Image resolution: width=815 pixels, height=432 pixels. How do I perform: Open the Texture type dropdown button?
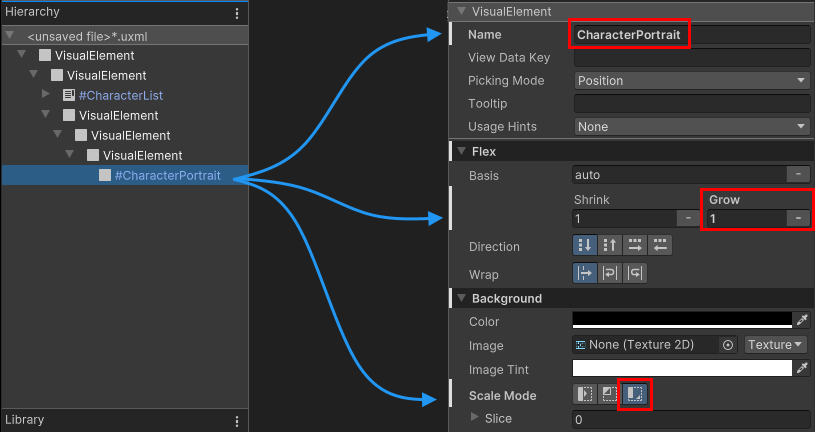[776, 345]
